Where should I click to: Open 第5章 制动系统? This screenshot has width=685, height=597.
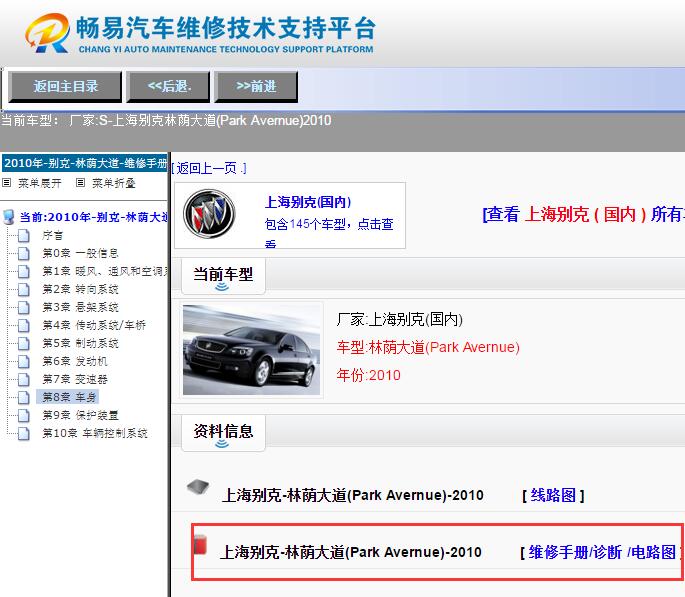[80, 343]
